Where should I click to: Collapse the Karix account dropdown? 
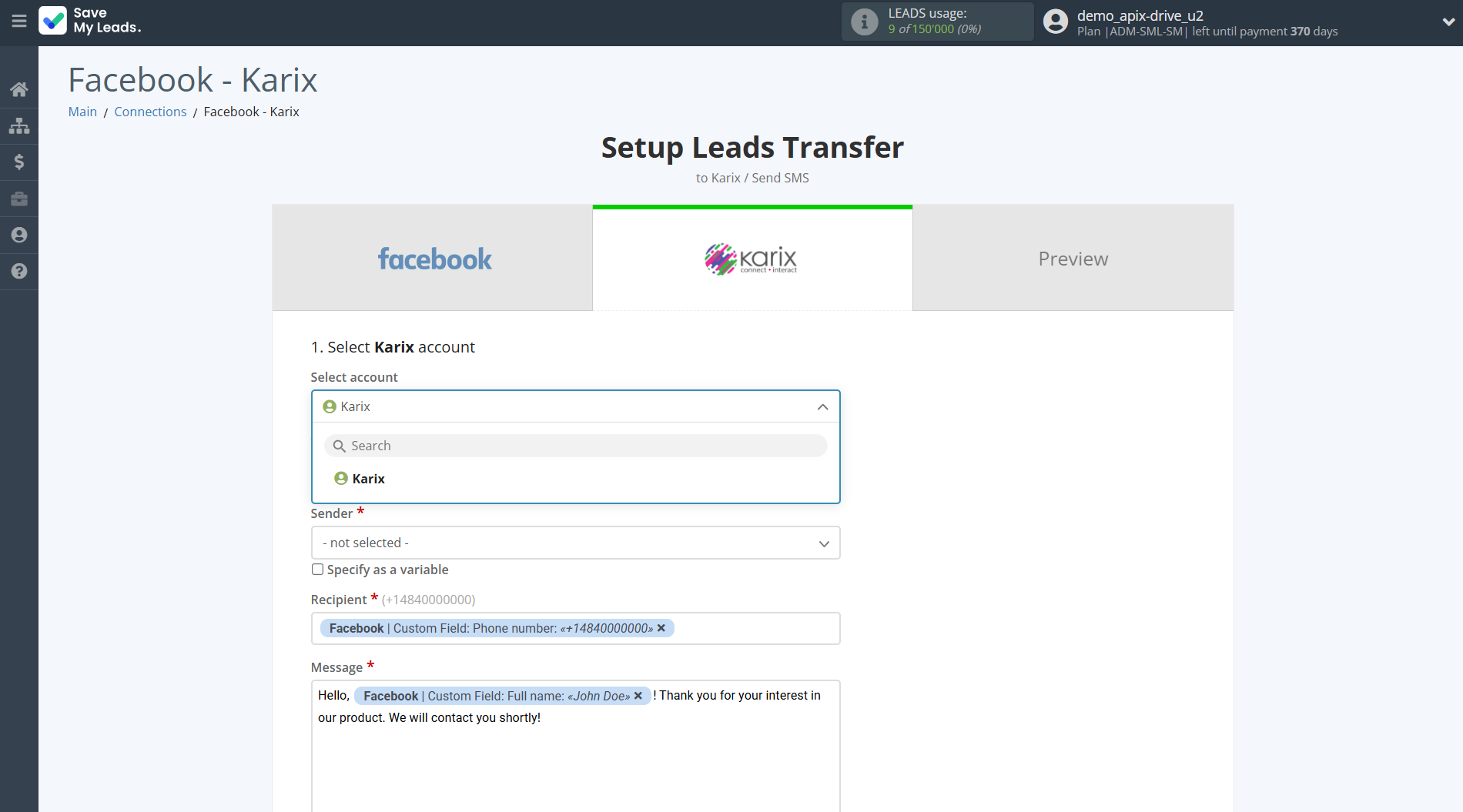822,406
